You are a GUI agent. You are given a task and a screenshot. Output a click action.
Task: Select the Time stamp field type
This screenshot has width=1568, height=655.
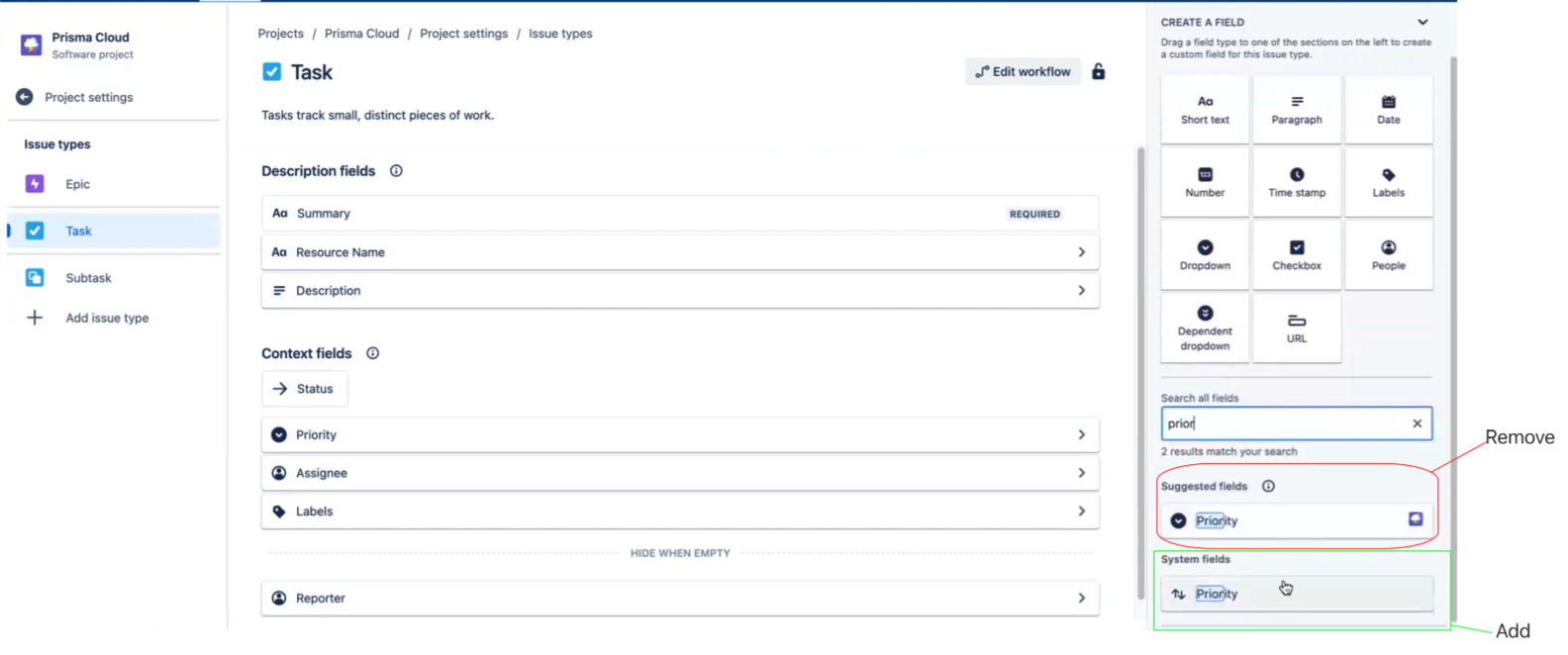click(x=1297, y=182)
